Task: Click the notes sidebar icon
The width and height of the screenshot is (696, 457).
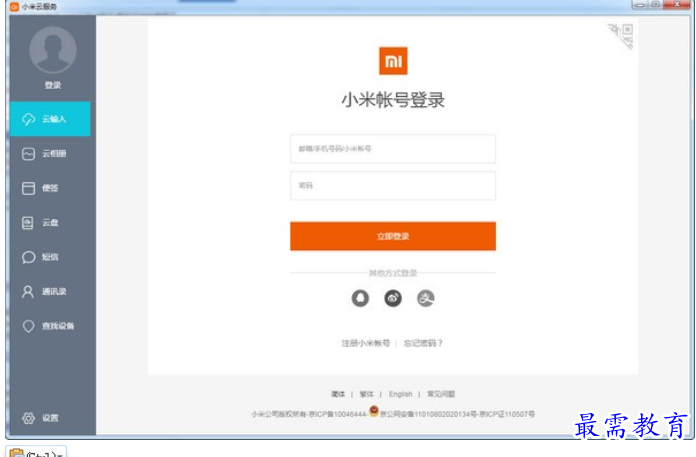Action: (x=28, y=188)
